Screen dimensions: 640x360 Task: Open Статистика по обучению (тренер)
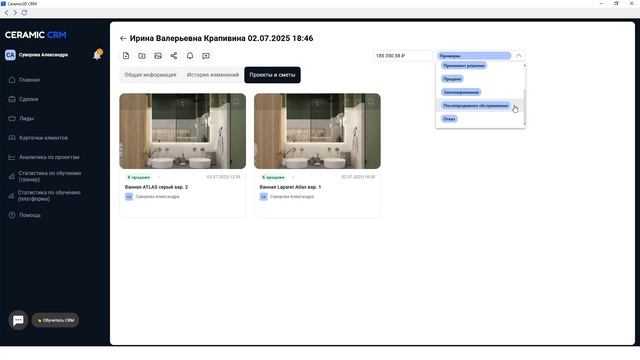pos(49,176)
